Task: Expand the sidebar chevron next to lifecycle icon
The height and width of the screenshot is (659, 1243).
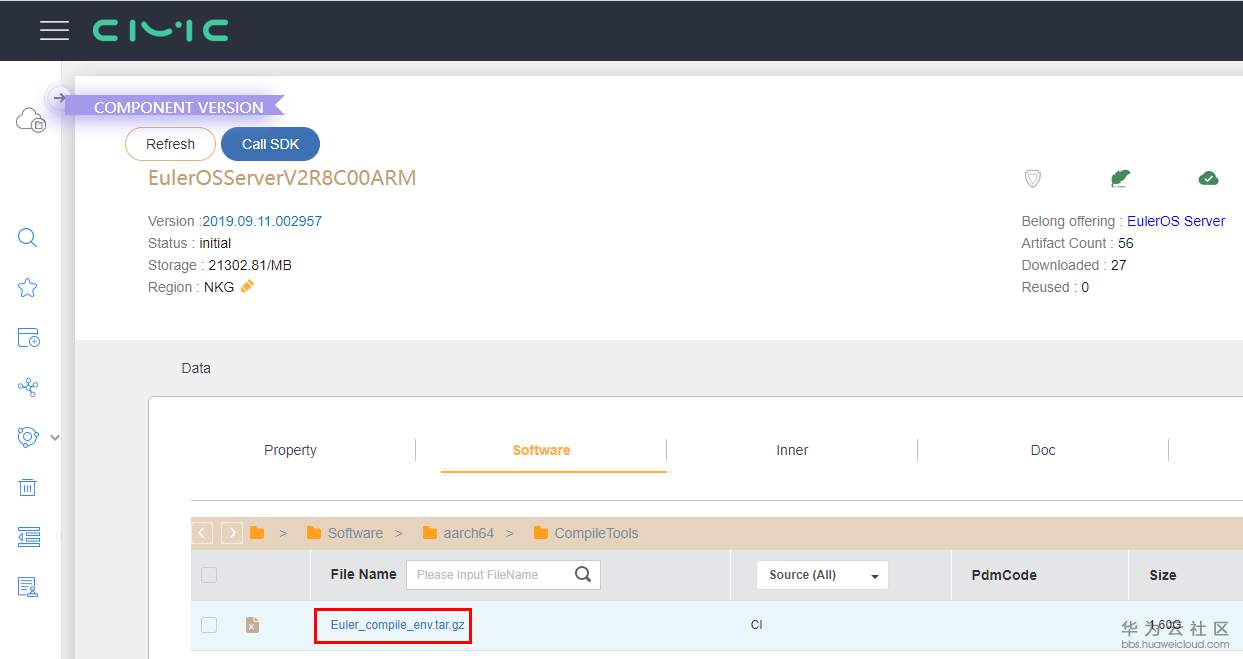Action: click(55, 437)
